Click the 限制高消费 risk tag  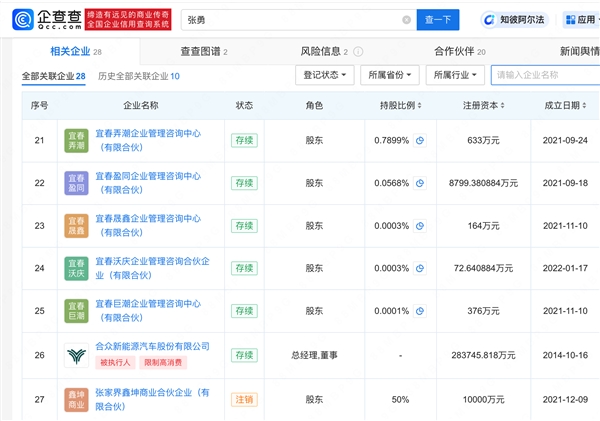click(x=163, y=362)
